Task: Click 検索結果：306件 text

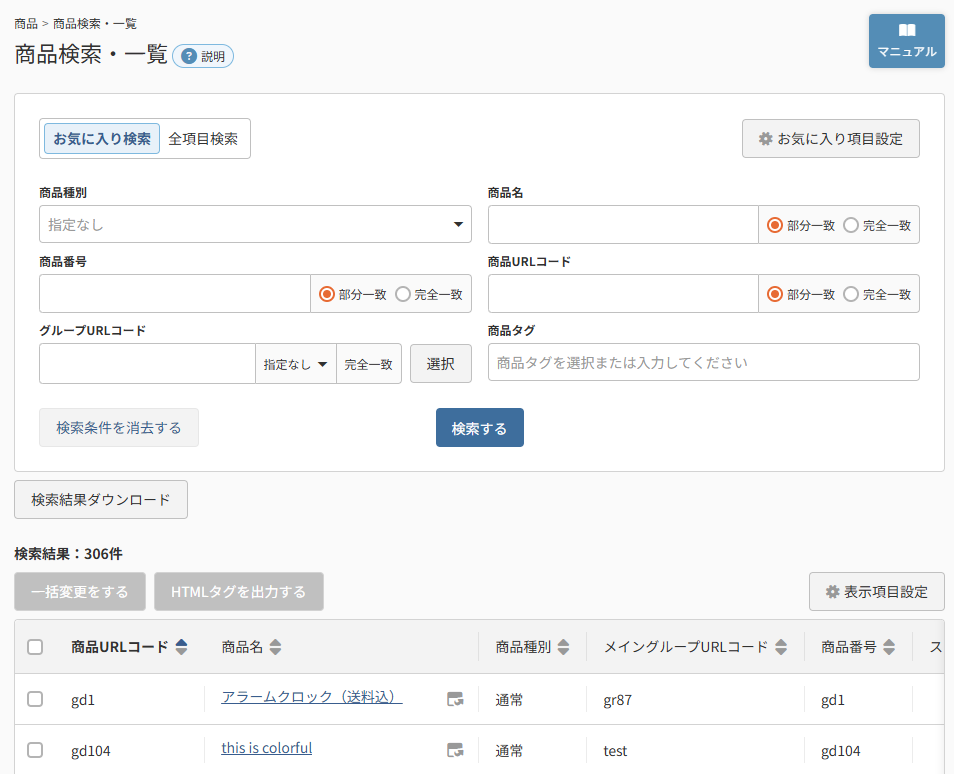Action: coord(68,554)
